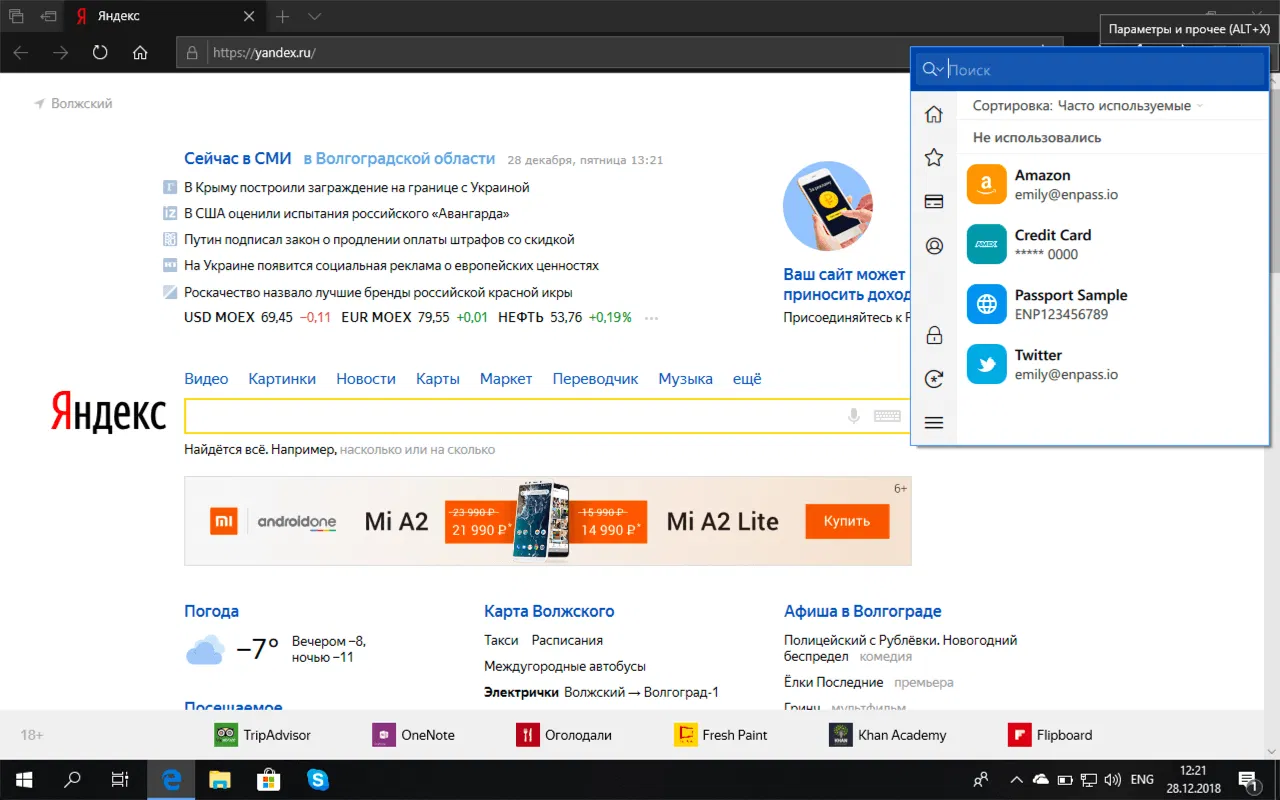Open a new browser tab
The image size is (1280, 800).
click(283, 17)
